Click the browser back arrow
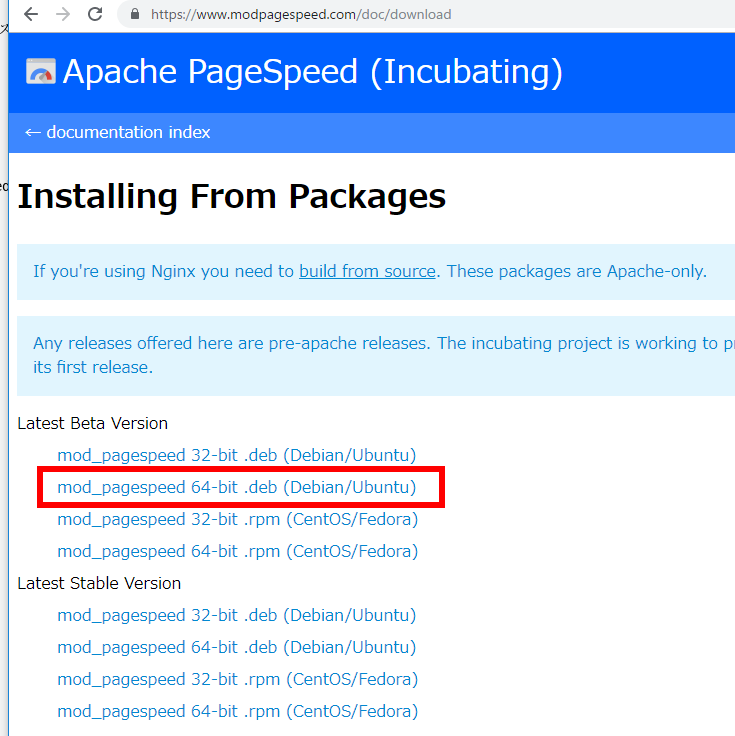 31,15
